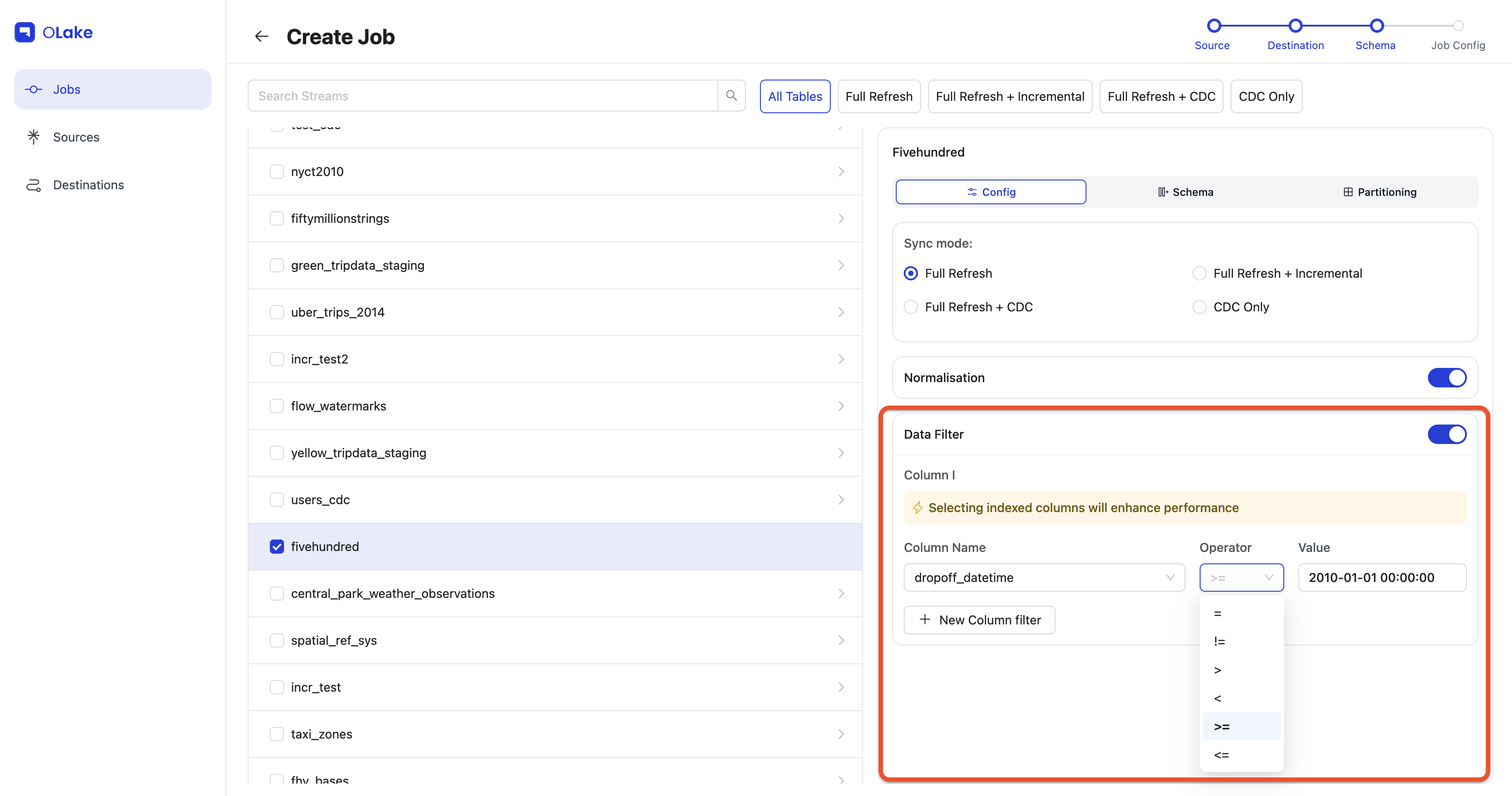
Task: Click the plus icon in New Column filter
Action: 925,620
